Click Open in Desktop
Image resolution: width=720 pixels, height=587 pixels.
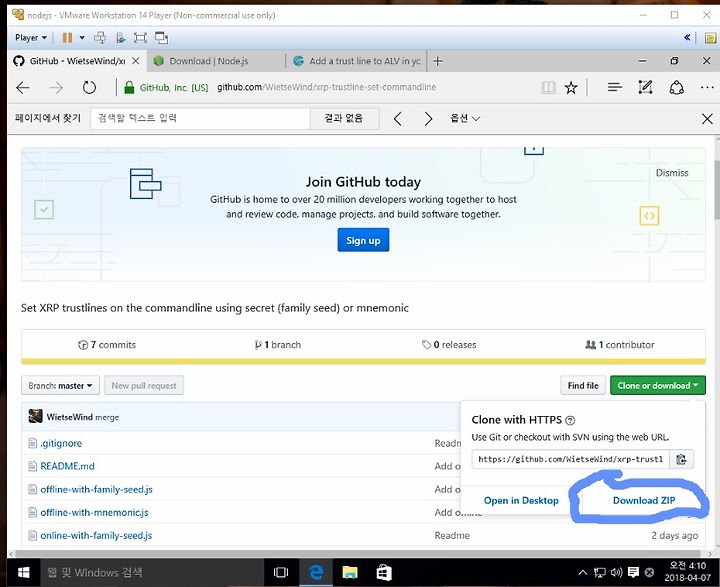pyautogui.click(x=521, y=501)
